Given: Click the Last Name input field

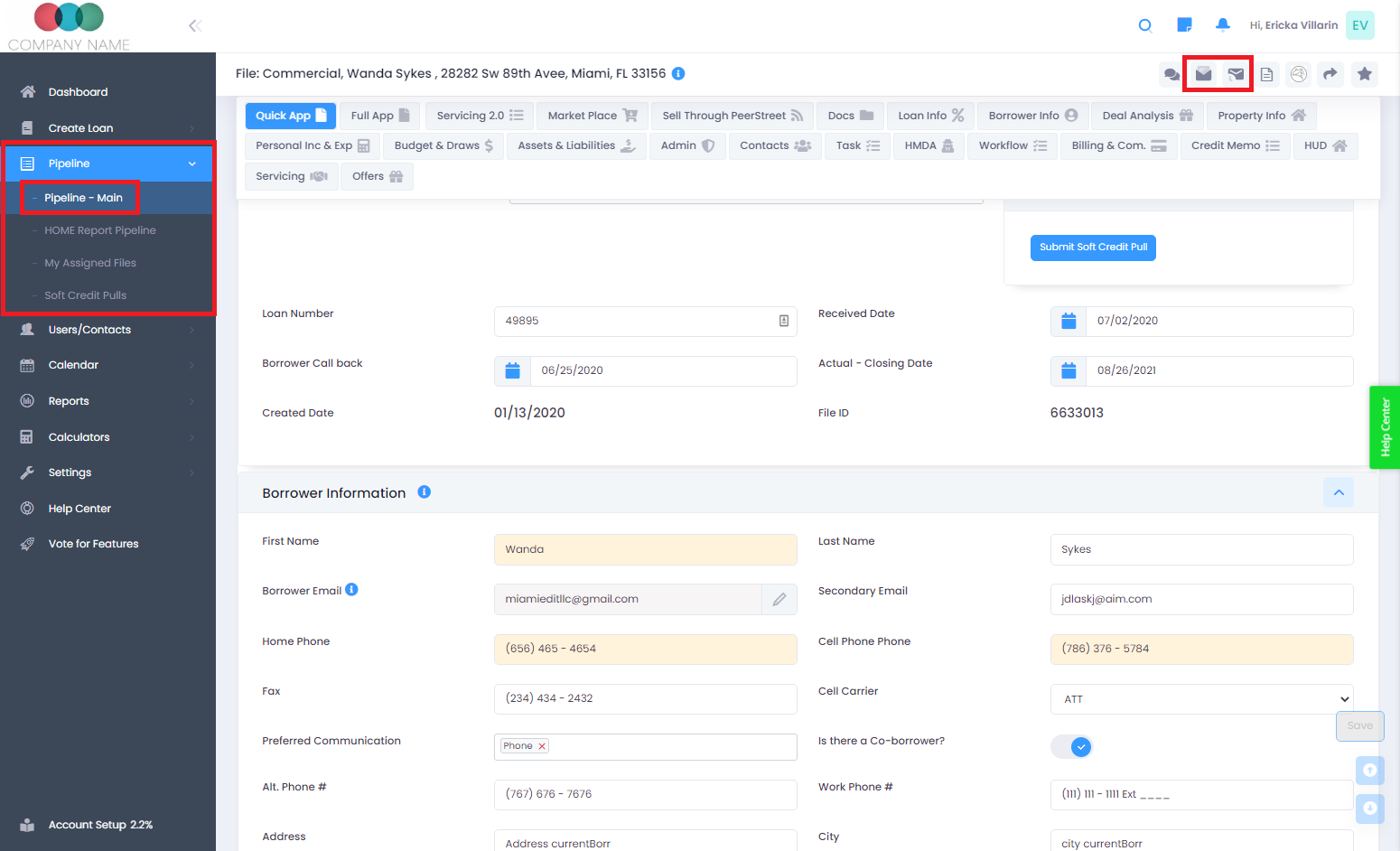Looking at the screenshot, I should pyautogui.click(x=1201, y=549).
